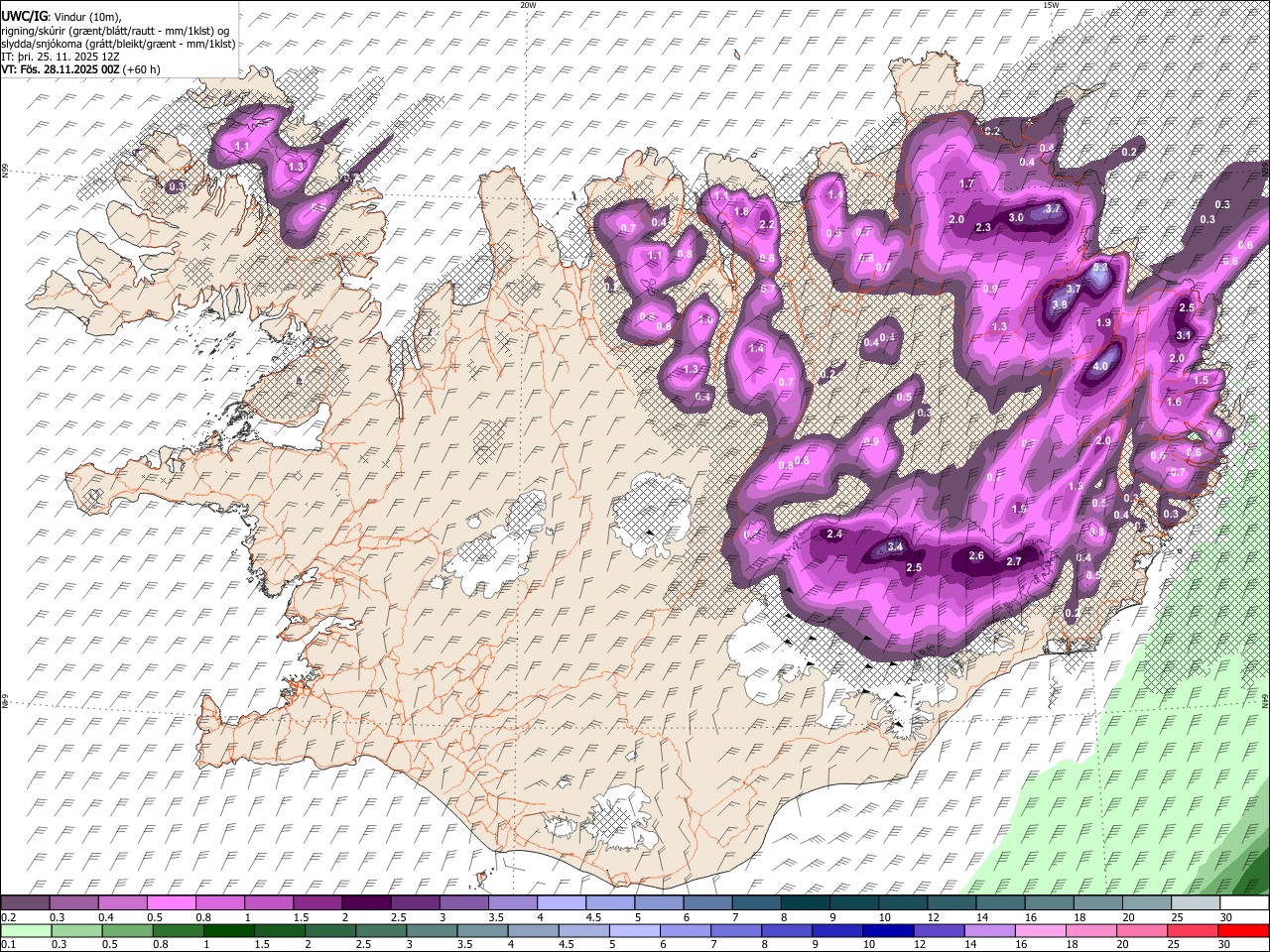
Task: Select the 3.1 value near the east coast
Action: tap(1184, 336)
